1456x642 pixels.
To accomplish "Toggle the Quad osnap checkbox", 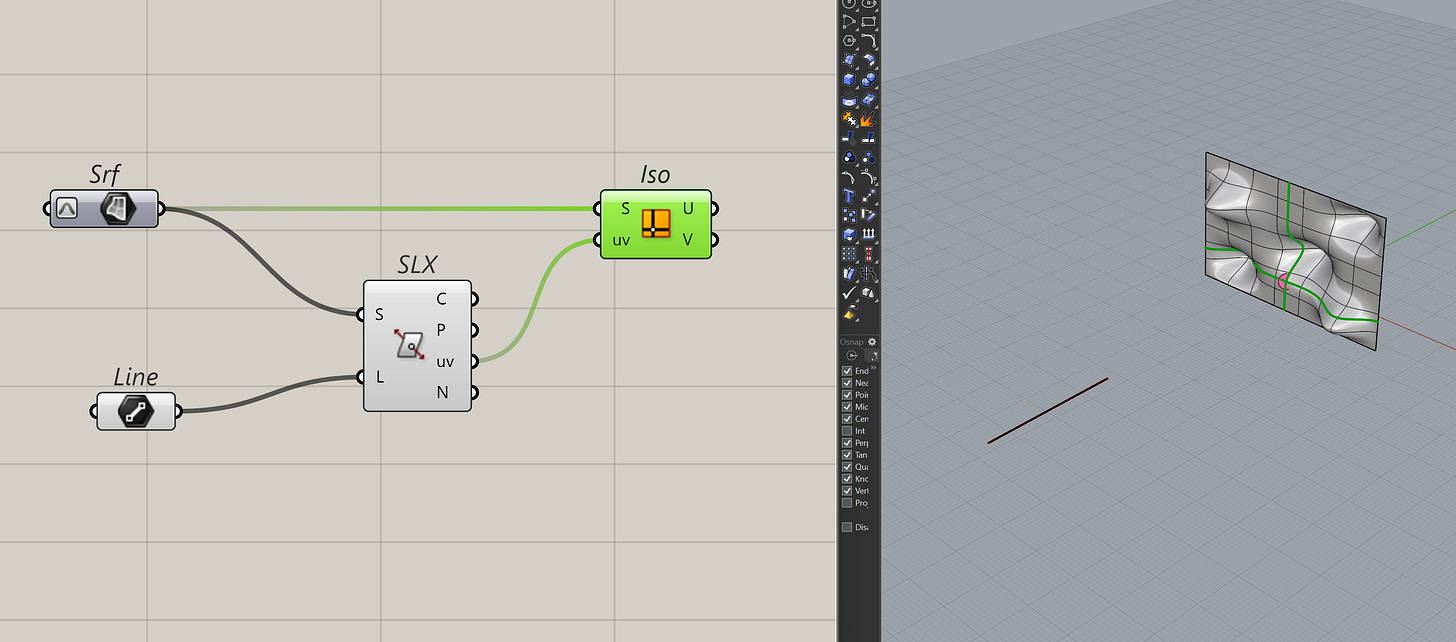I will coord(847,467).
